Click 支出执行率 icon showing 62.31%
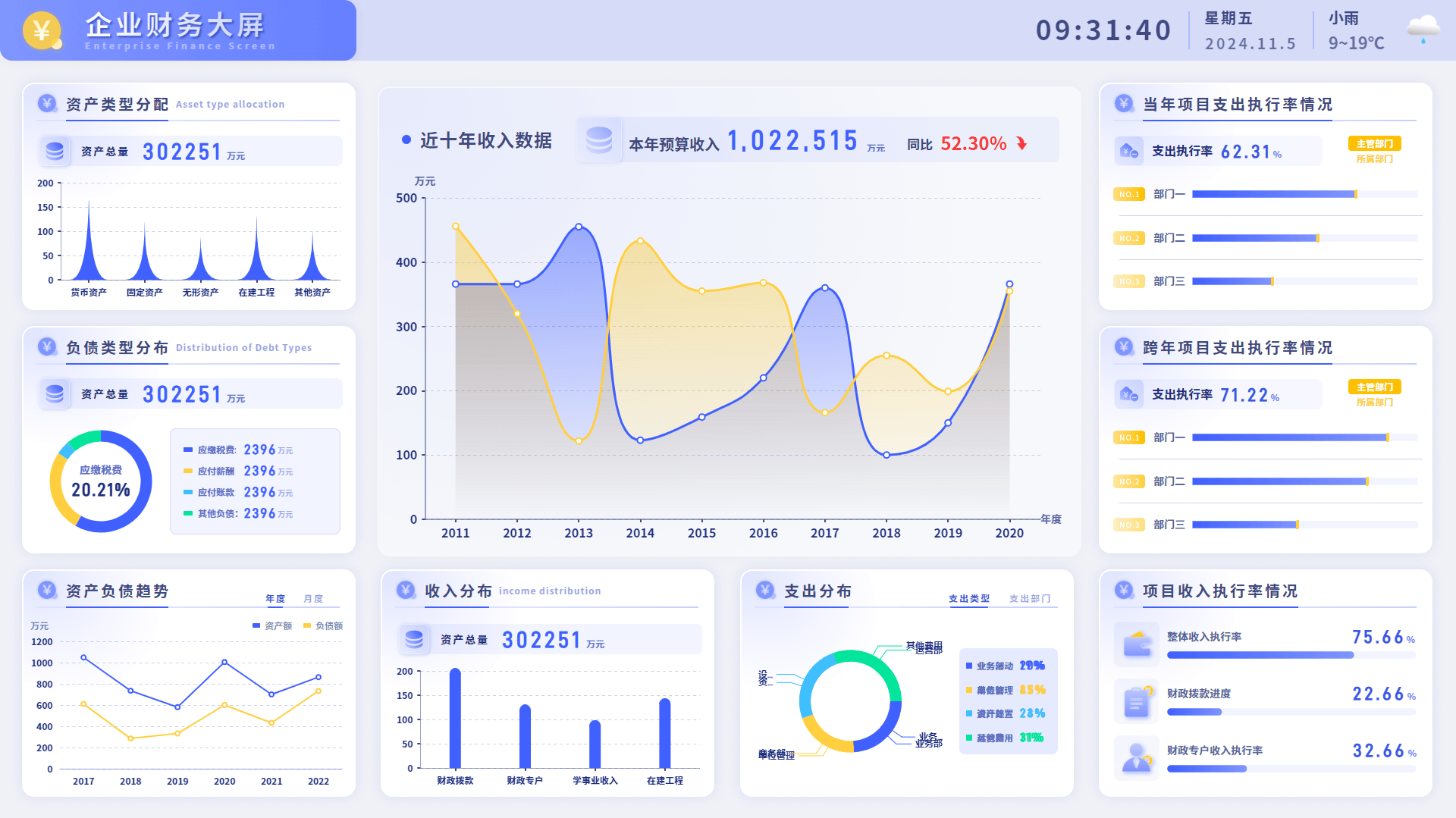This screenshot has width=1456, height=818. pos(1129,151)
